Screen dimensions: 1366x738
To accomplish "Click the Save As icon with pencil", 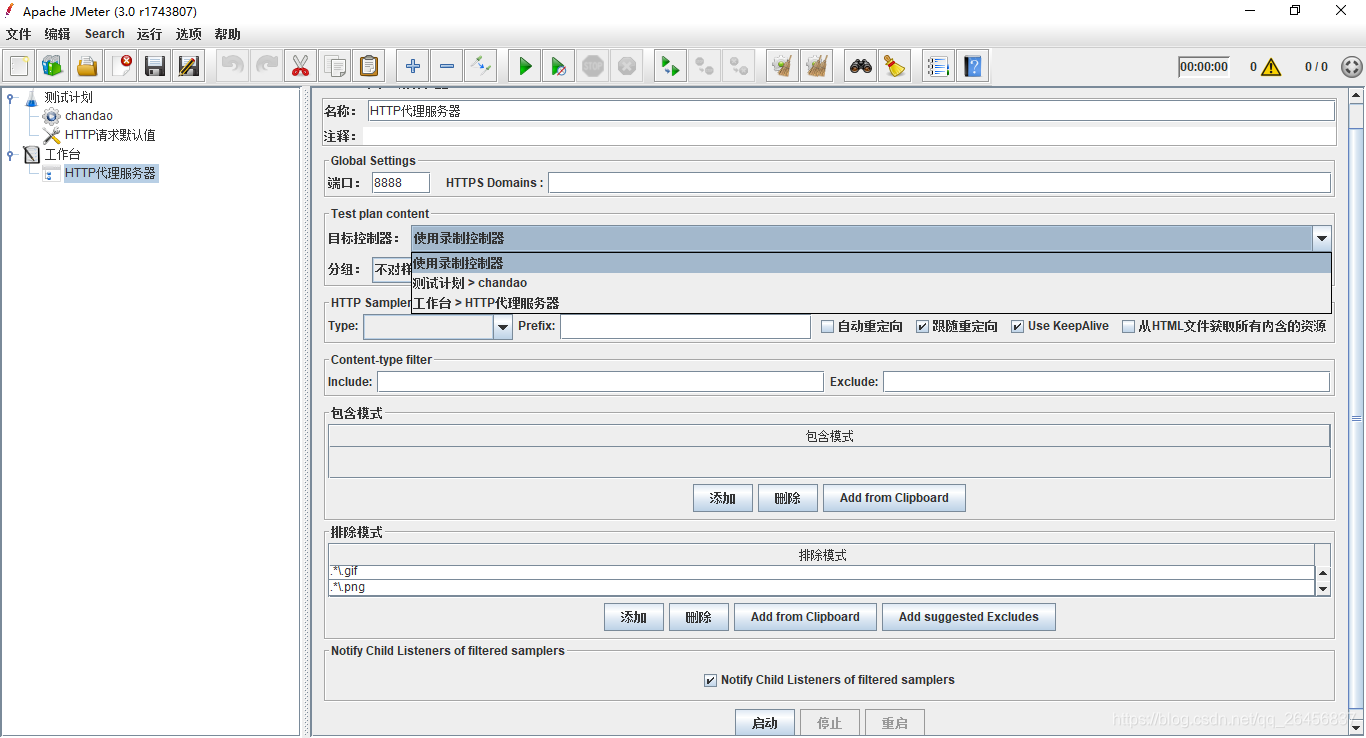I will coord(189,67).
